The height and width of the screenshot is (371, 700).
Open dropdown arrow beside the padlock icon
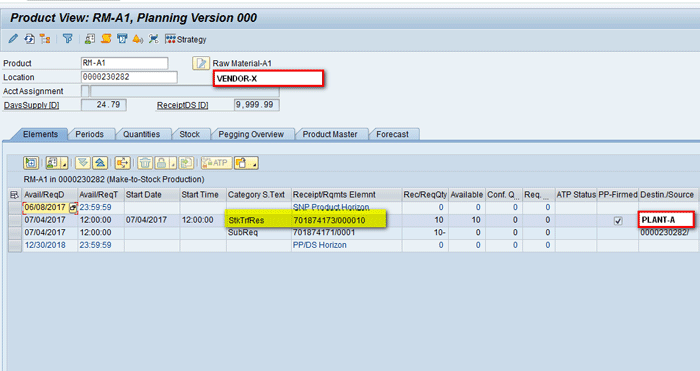click(173, 164)
